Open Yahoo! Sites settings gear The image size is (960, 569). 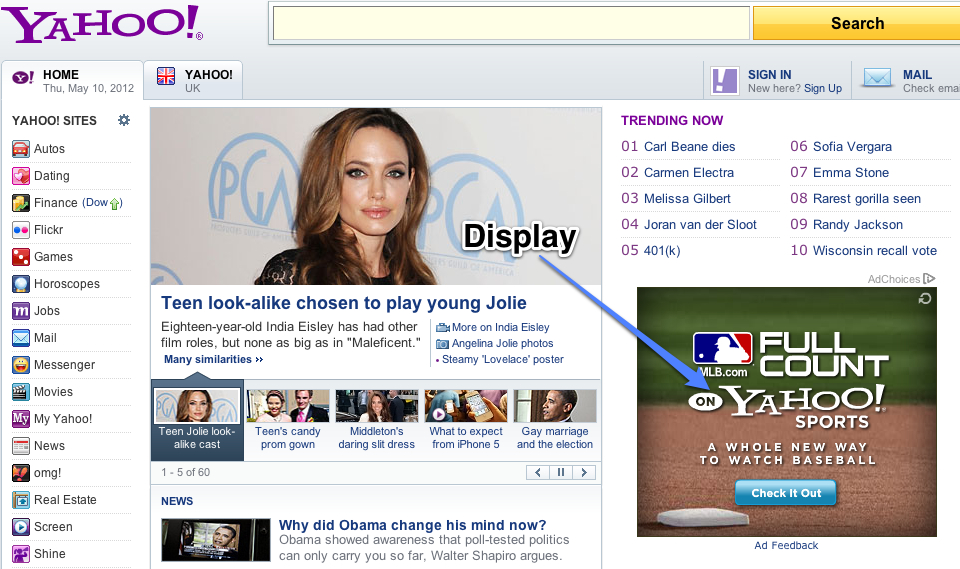coord(124,120)
